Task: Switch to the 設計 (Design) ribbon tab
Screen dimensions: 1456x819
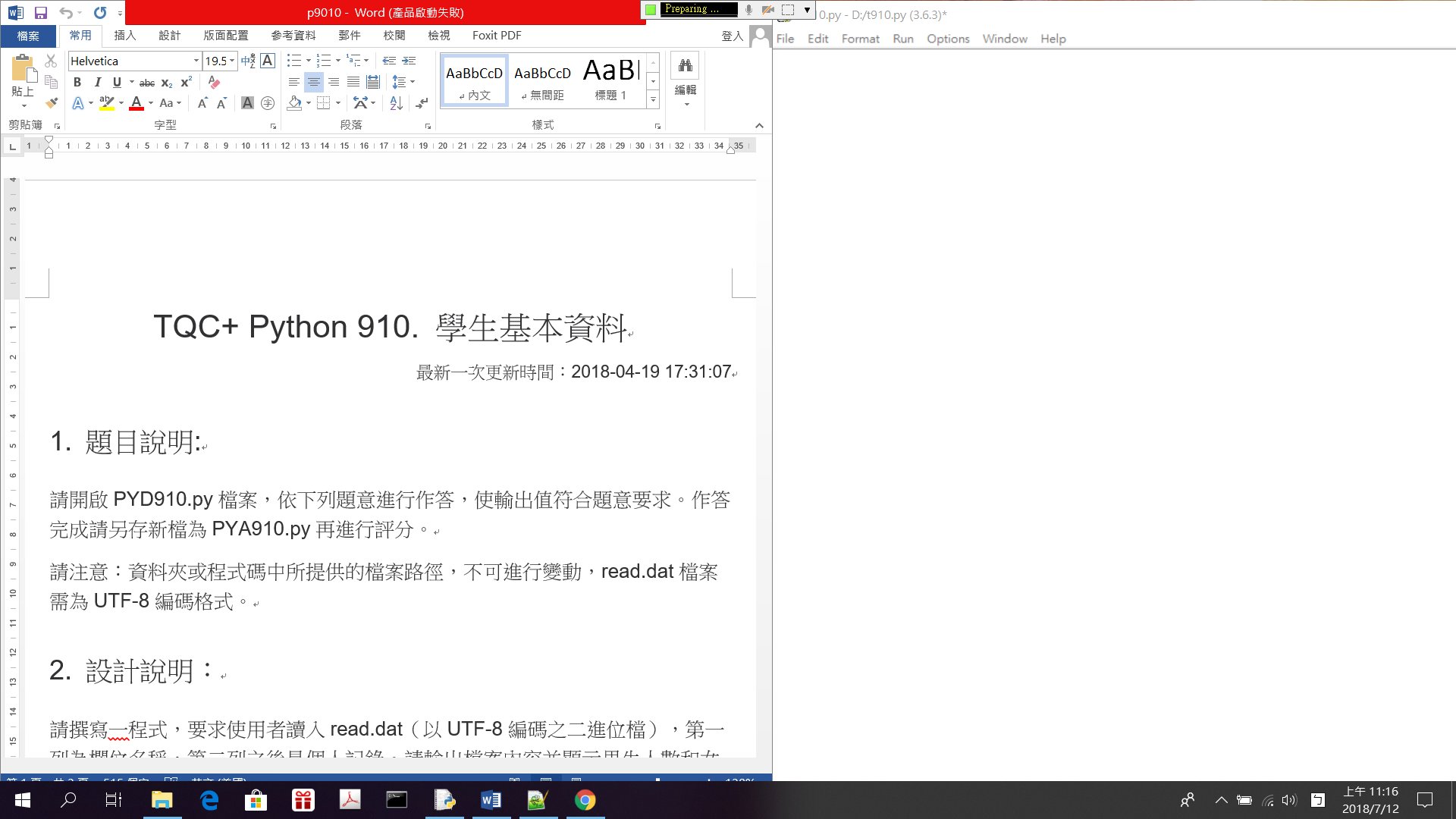Action: click(x=169, y=36)
